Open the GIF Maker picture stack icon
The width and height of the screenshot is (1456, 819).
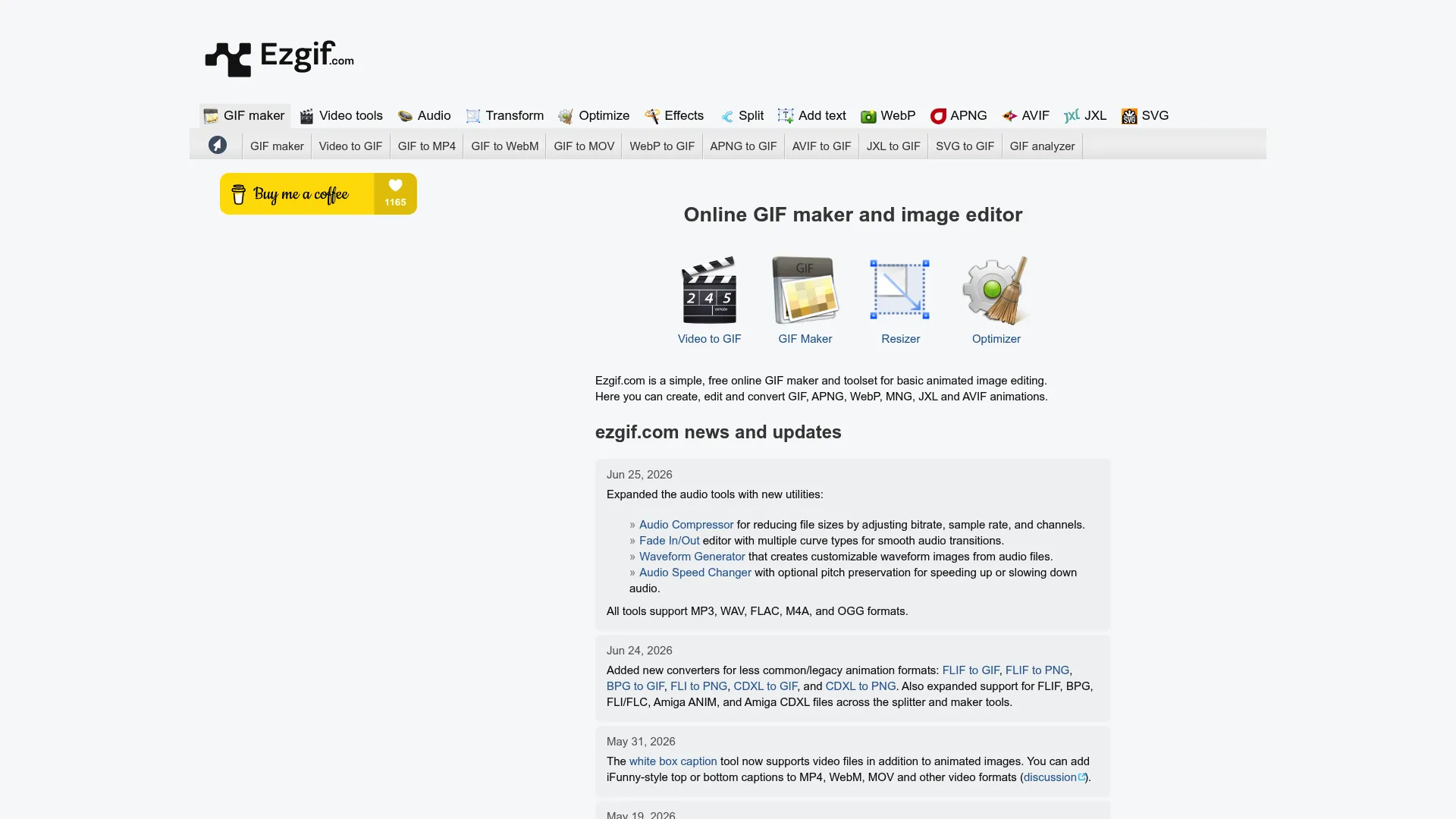pyautogui.click(x=805, y=290)
